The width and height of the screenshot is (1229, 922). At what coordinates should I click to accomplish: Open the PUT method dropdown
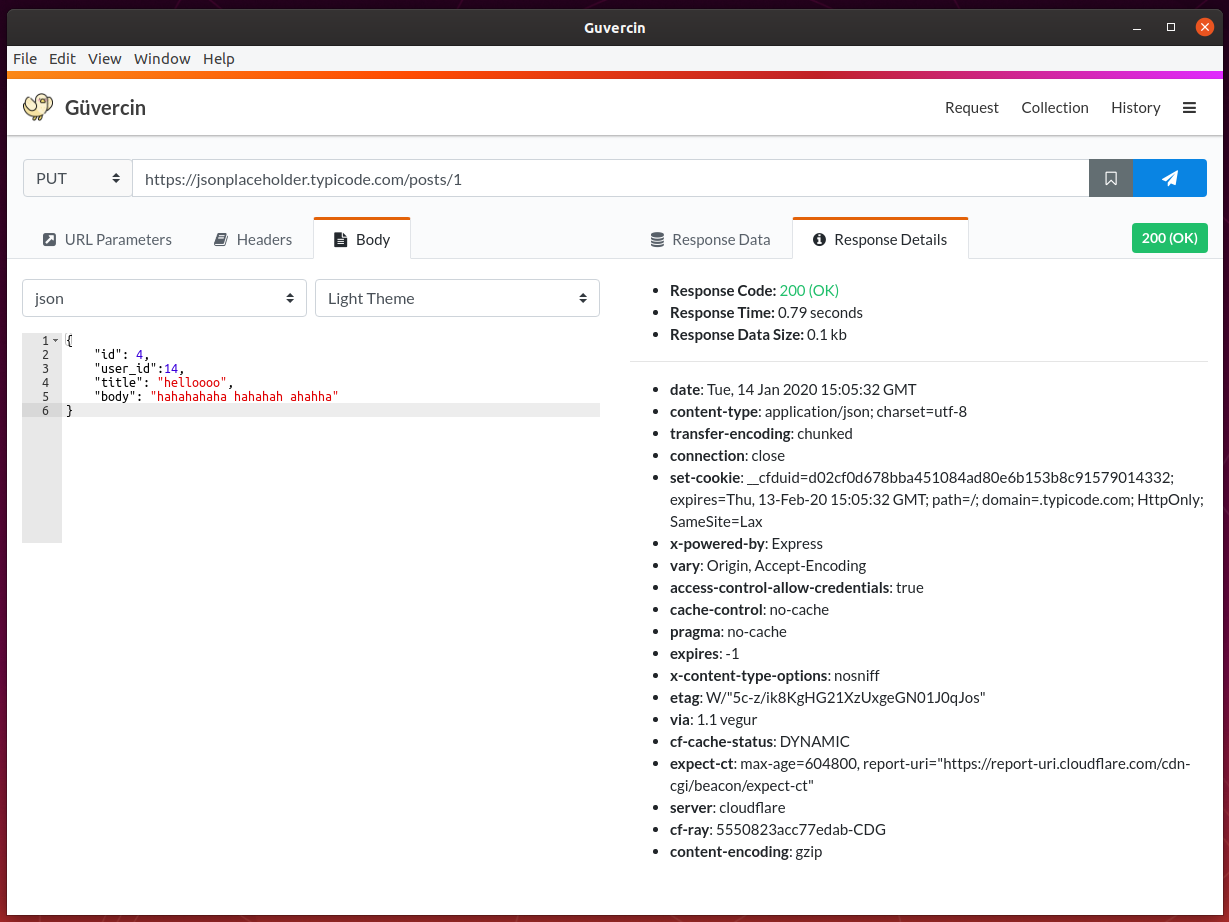coord(77,178)
